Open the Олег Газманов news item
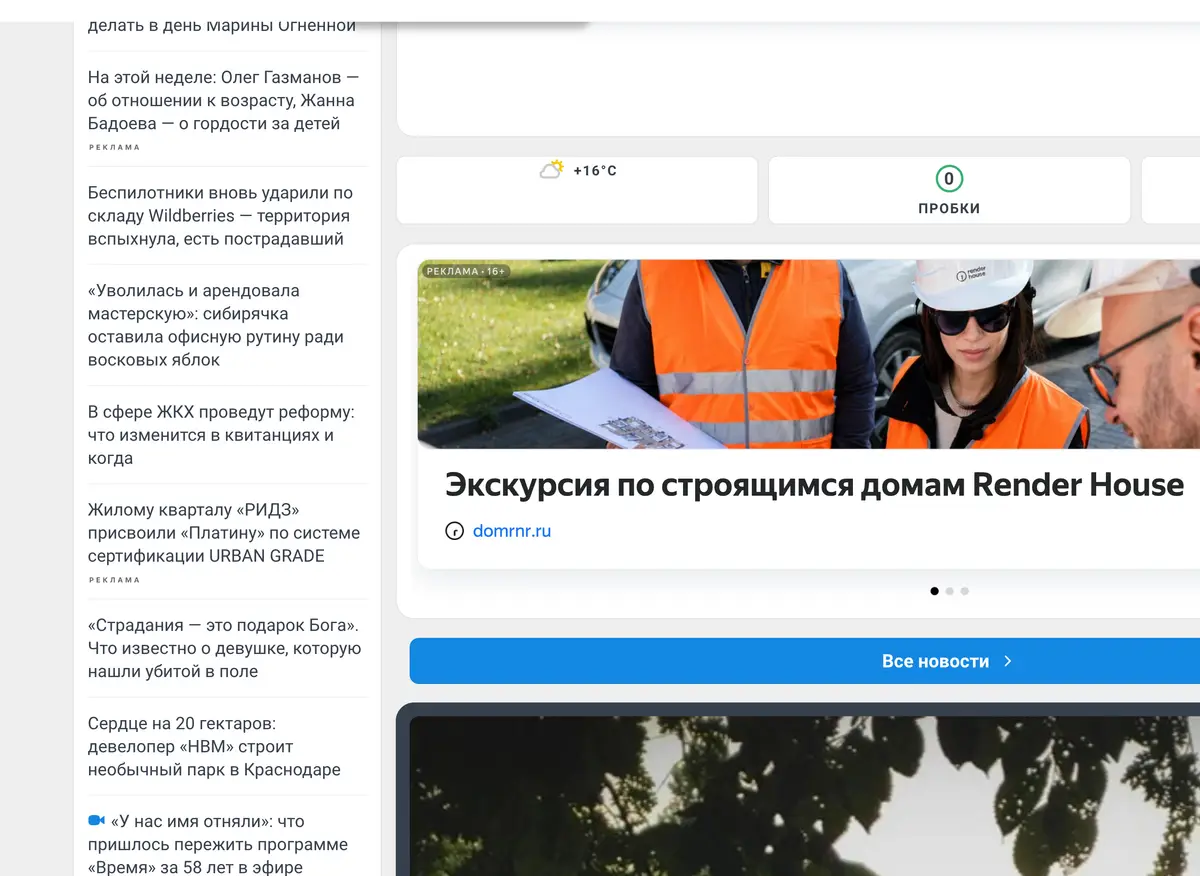This screenshot has height=876, width=1200. (223, 101)
